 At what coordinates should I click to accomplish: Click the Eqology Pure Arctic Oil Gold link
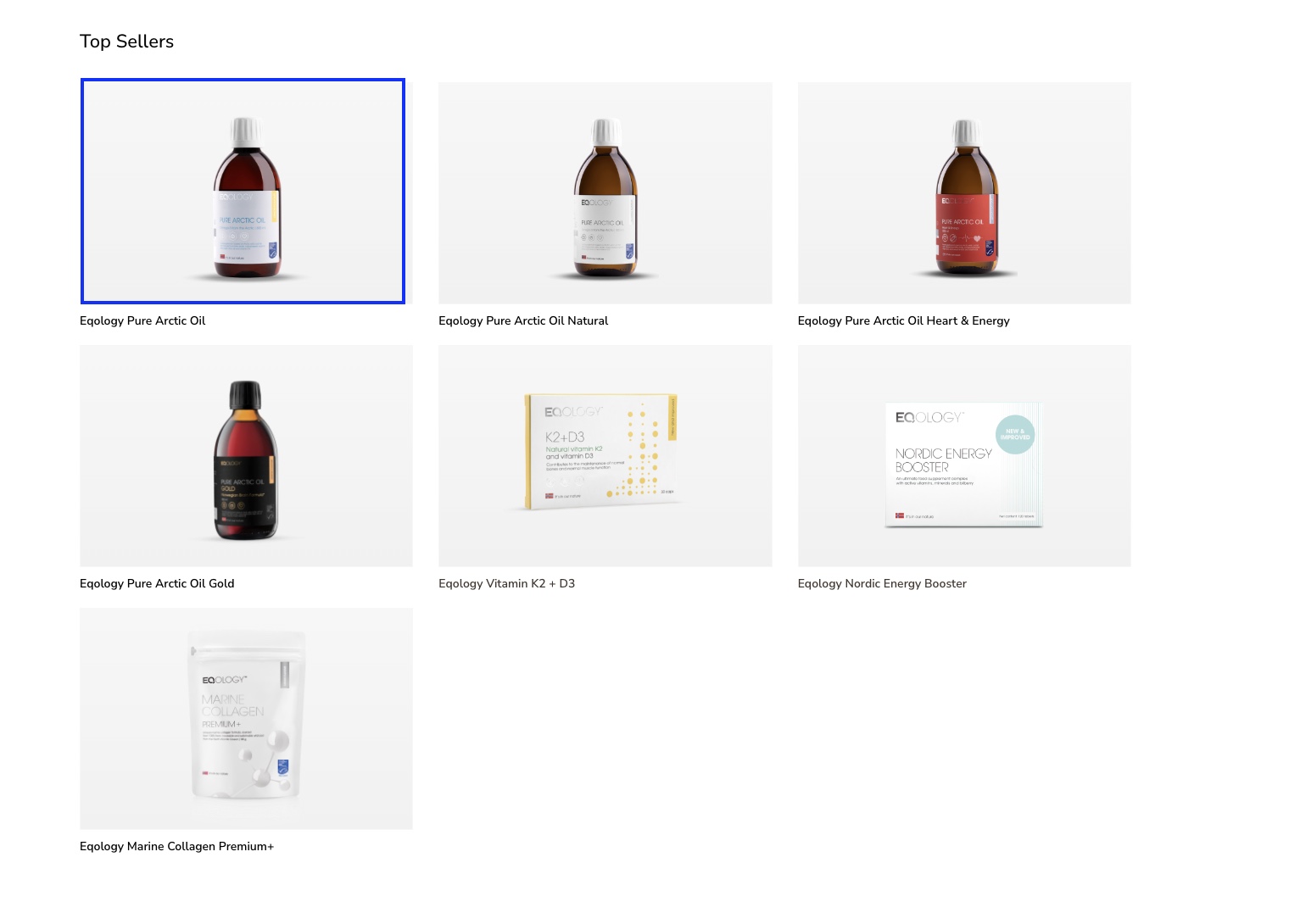[157, 584]
